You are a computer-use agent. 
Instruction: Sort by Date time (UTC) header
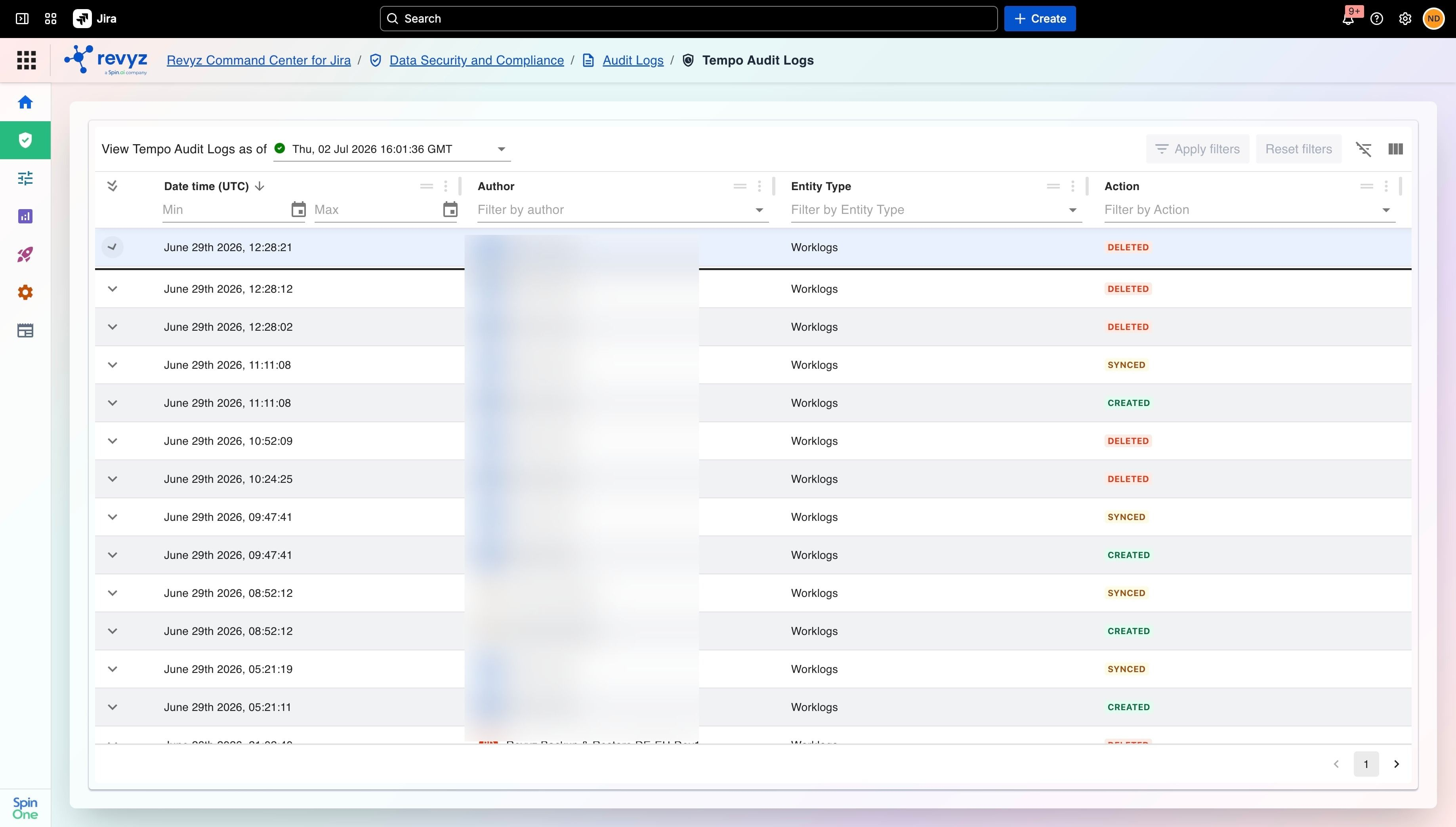(x=206, y=186)
